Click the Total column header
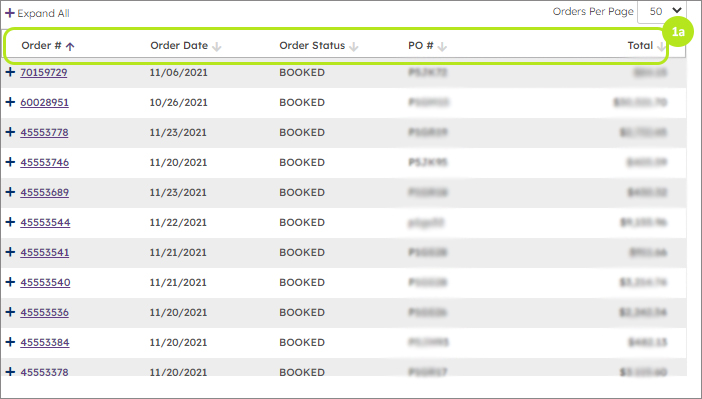The image size is (702, 399). click(640, 45)
